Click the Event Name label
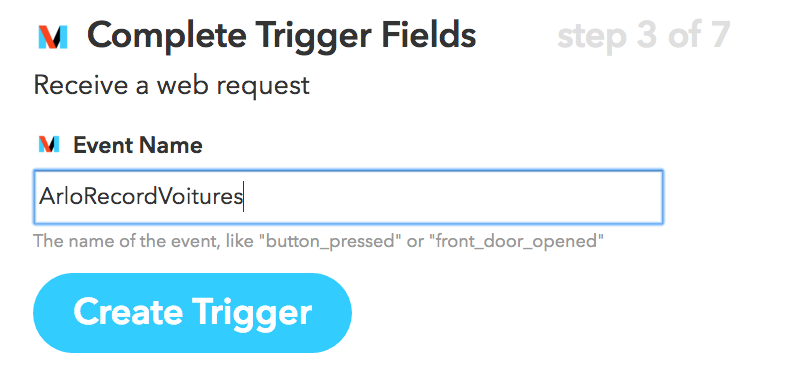 (138, 145)
